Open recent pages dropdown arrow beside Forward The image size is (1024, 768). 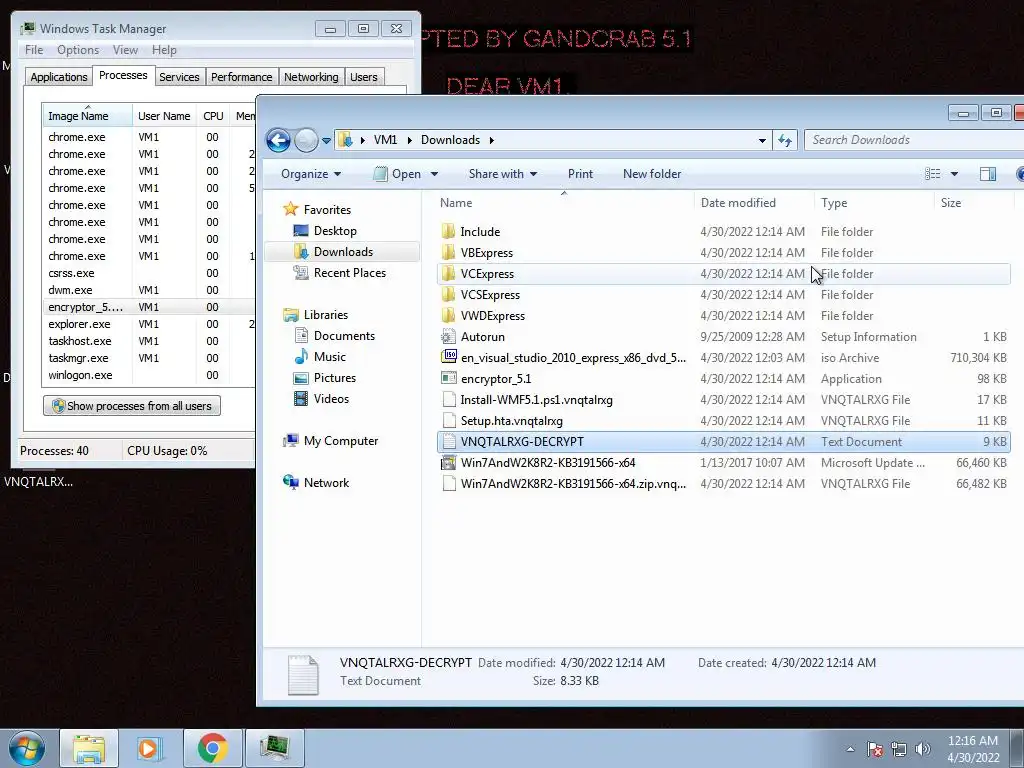coord(326,140)
